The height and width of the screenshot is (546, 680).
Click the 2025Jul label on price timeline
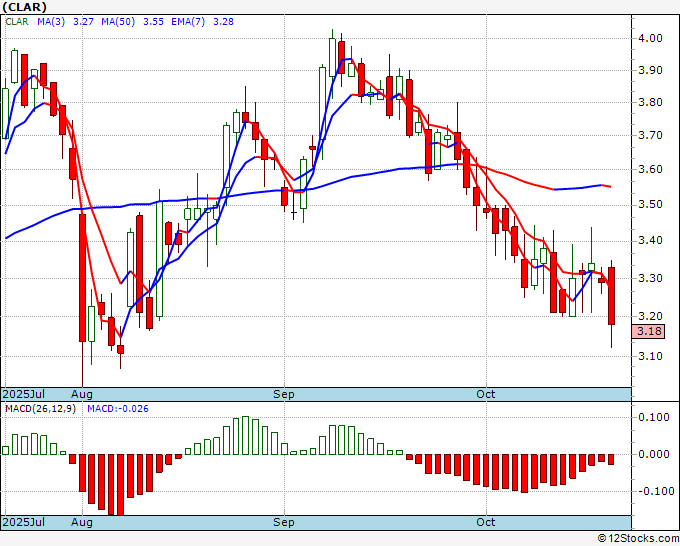22,394
